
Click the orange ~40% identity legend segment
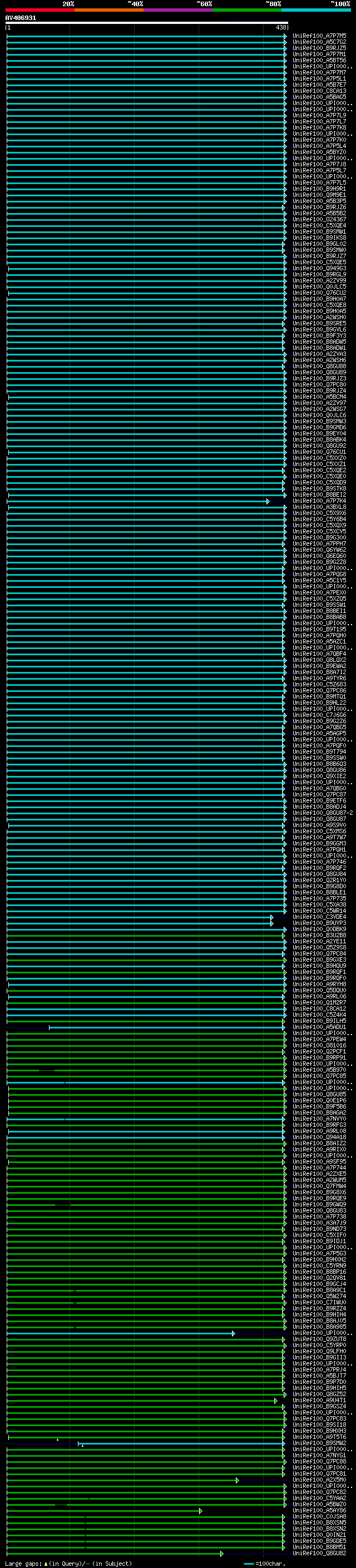click(109, 10)
